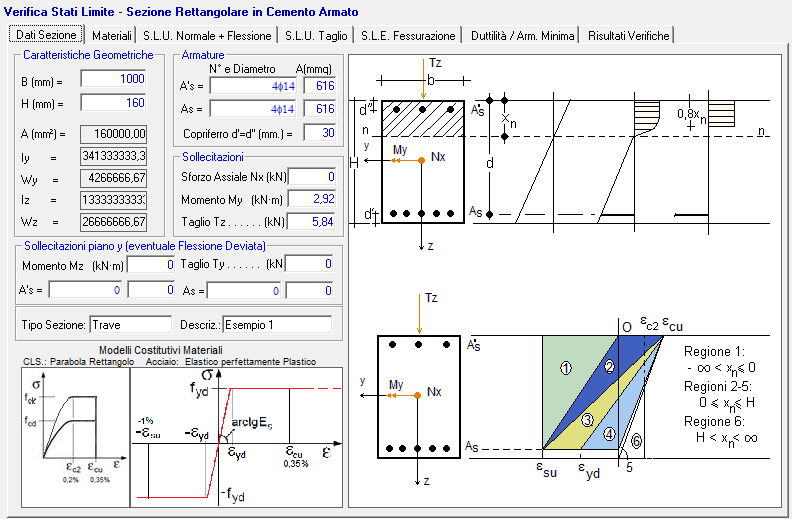
Task: Click Sollecitazioni piano y group title
Action: pyautogui.click(x=145, y=246)
